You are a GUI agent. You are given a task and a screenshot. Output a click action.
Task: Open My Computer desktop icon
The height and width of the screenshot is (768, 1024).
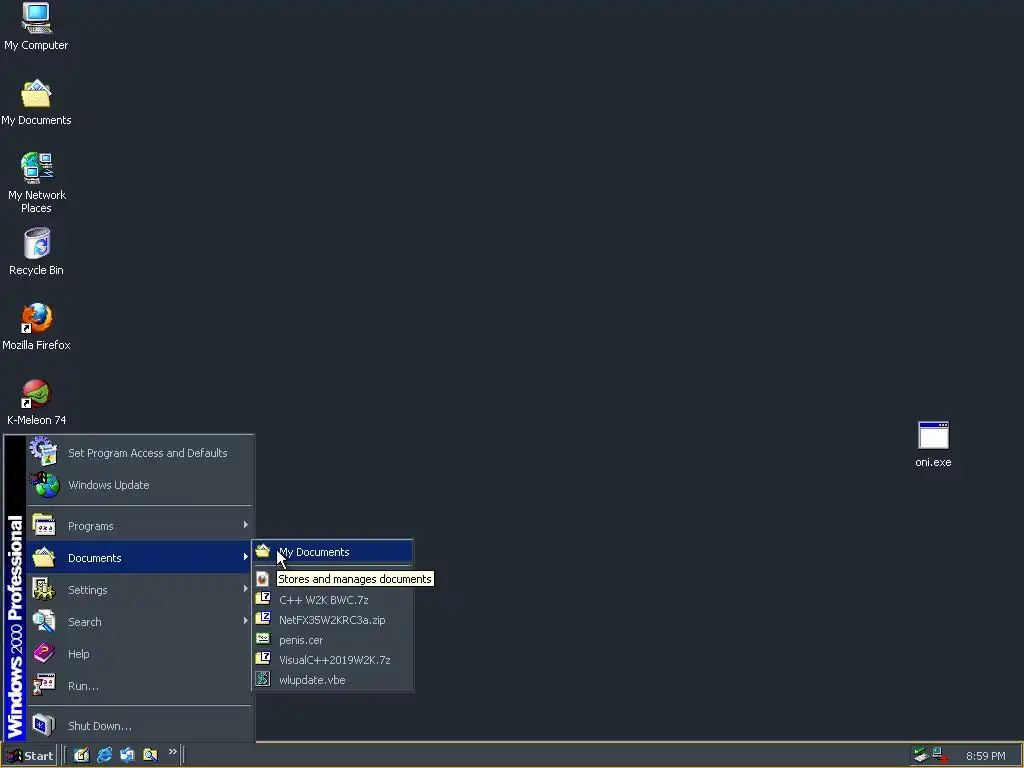tap(36, 27)
